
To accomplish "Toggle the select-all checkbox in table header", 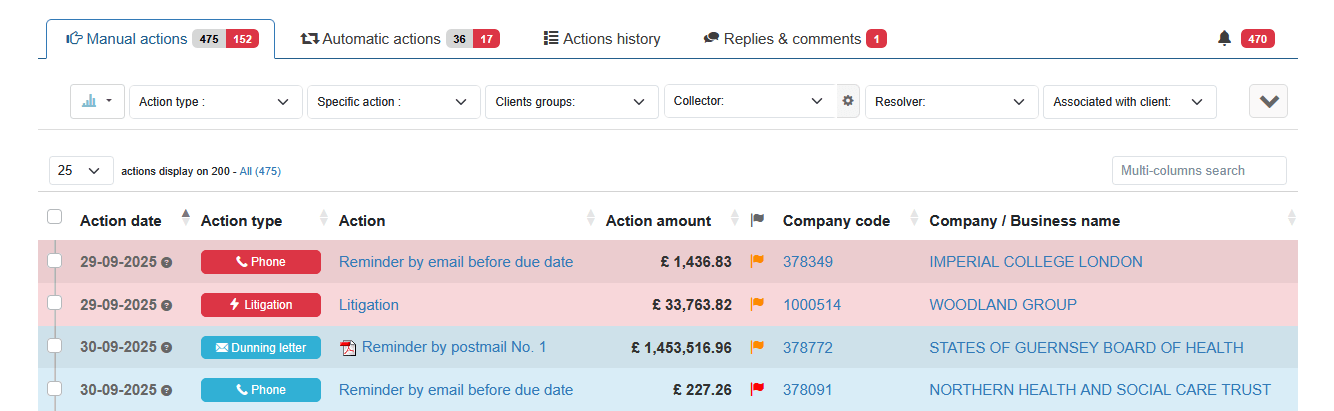I will point(55,217).
